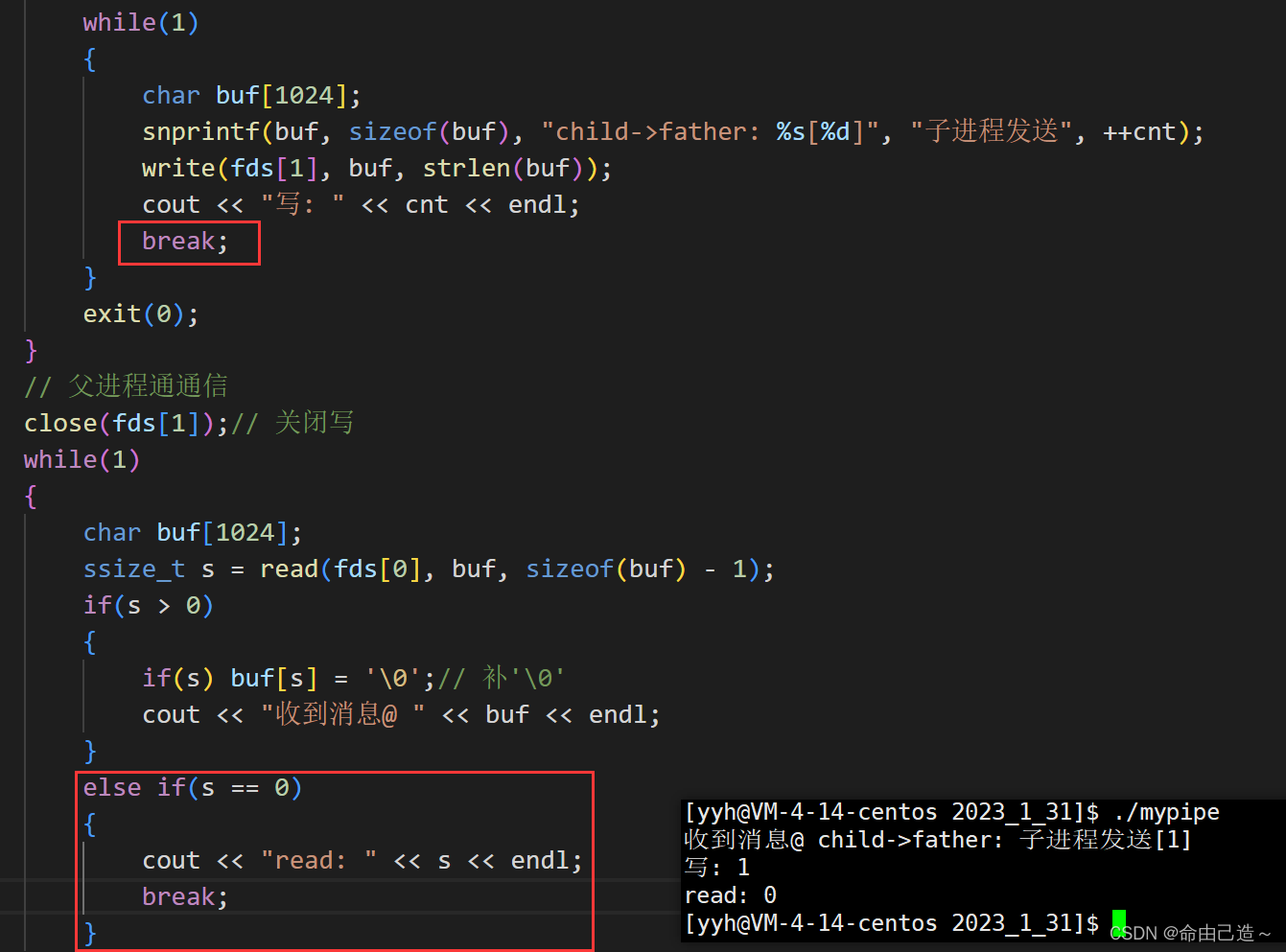Click the 'close(fds[1]);' statement
This screenshot has height=952, width=1286.
[x=127, y=423]
